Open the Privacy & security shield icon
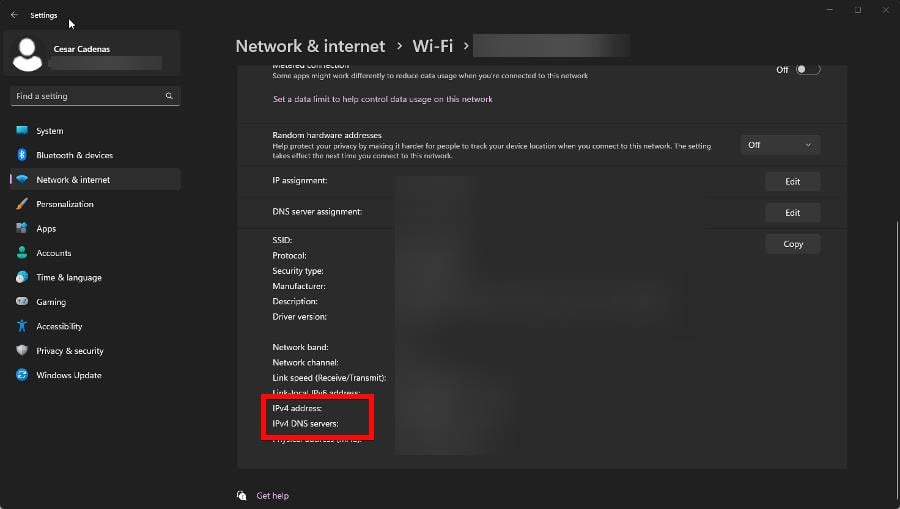The height and width of the screenshot is (509, 900). (x=22, y=350)
